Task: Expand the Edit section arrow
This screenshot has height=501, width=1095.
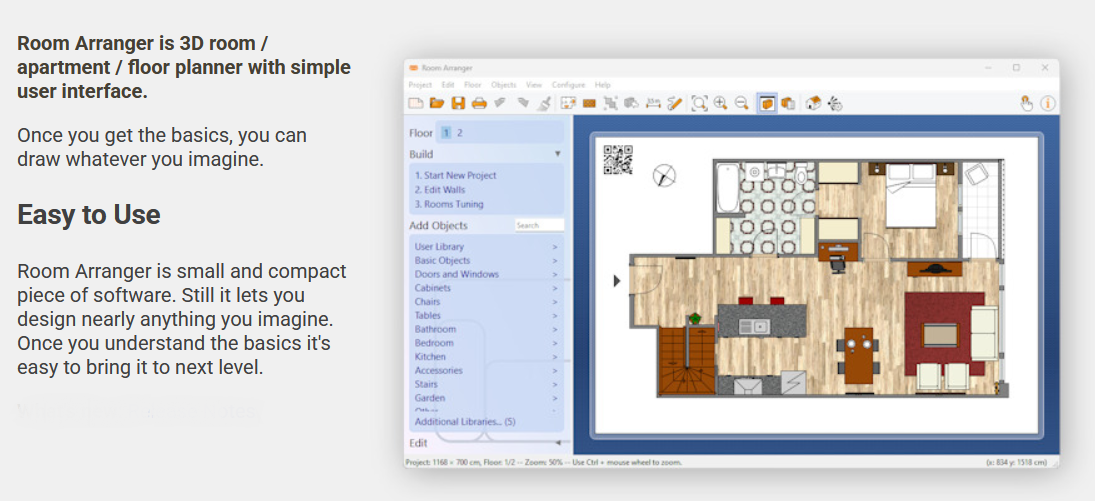Action: coord(558,443)
